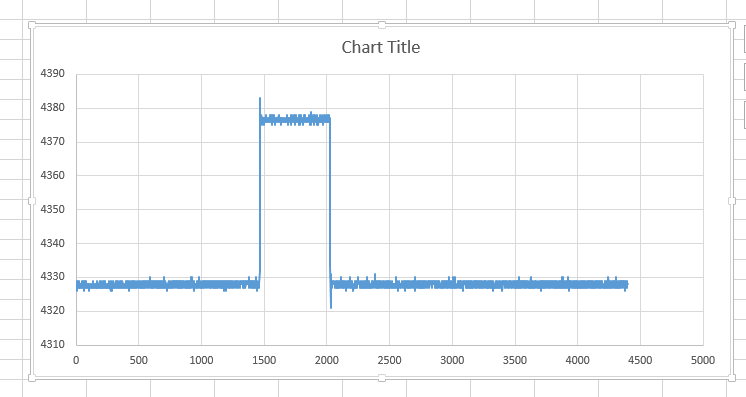
Task: Click the bottom-left chart sizing handle
Action: 32,377
